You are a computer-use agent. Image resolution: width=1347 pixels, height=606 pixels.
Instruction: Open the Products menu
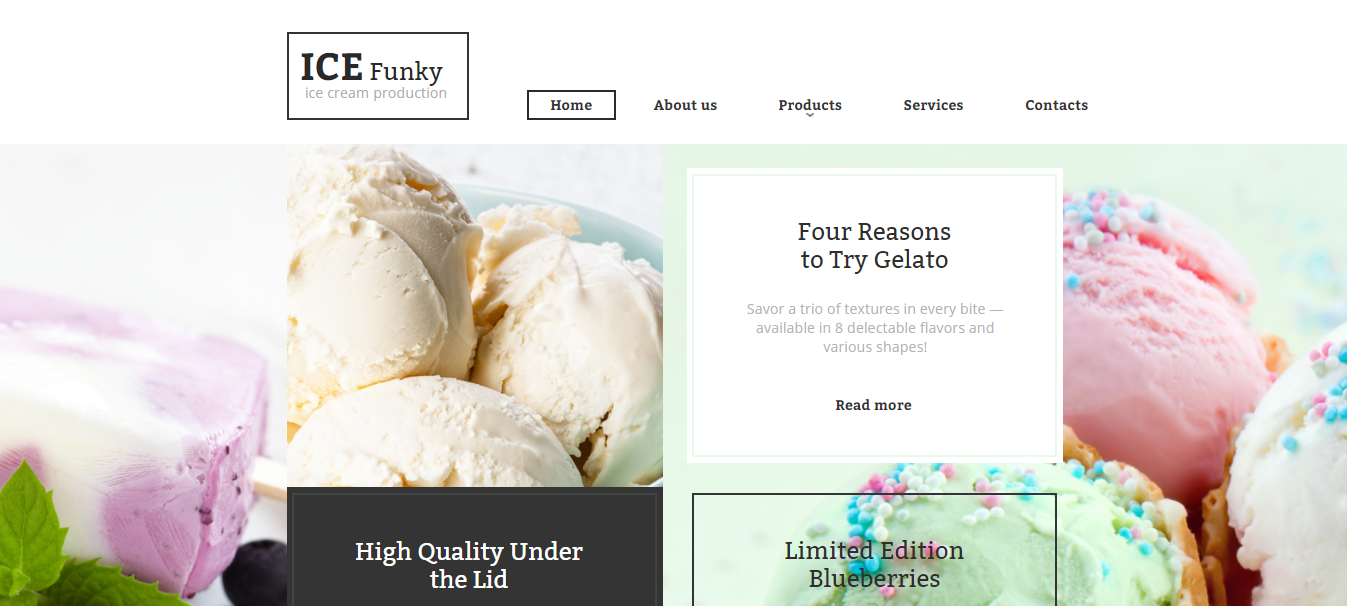[x=810, y=105]
